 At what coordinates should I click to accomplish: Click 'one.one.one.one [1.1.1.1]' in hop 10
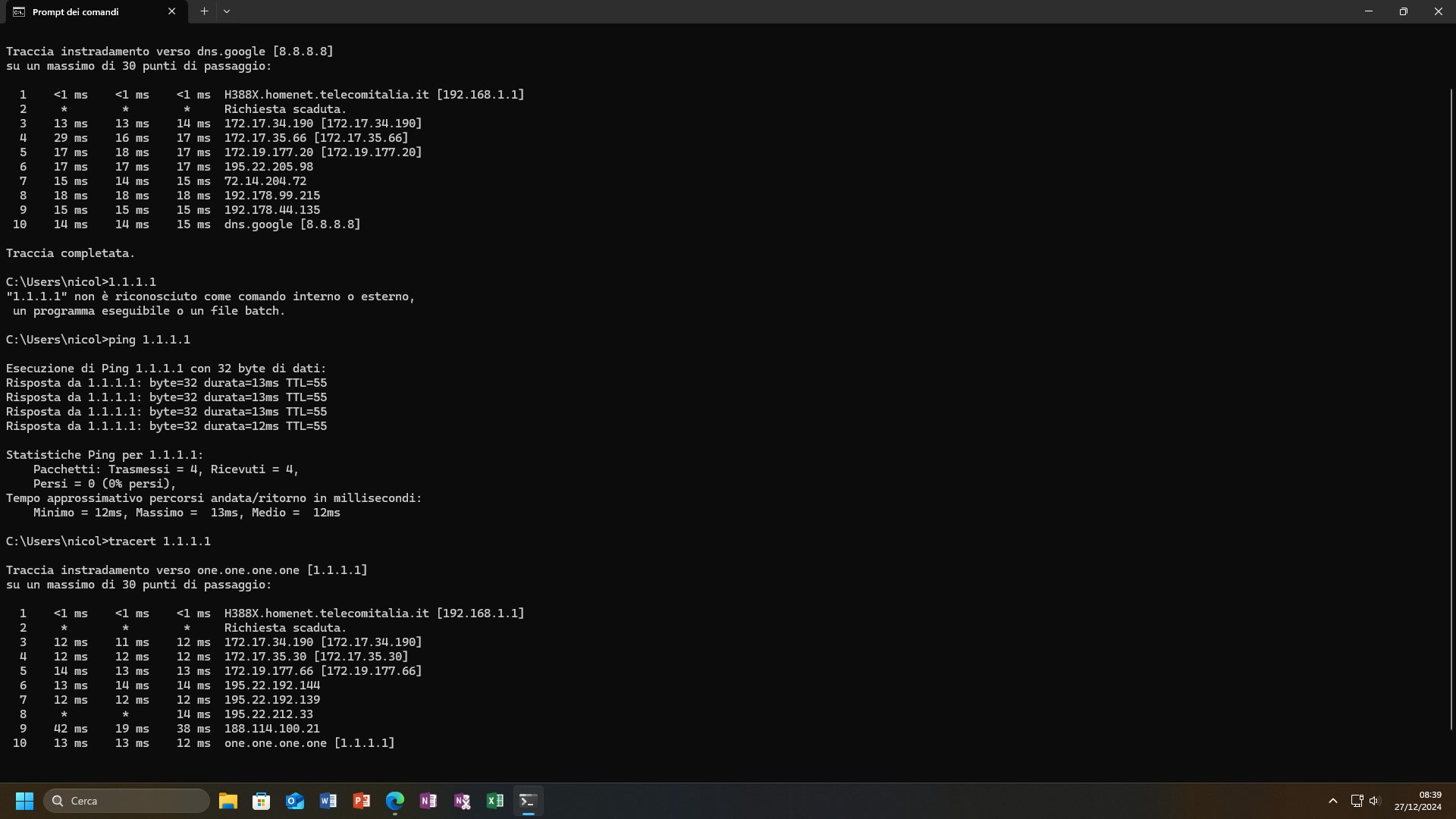(309, 743)
